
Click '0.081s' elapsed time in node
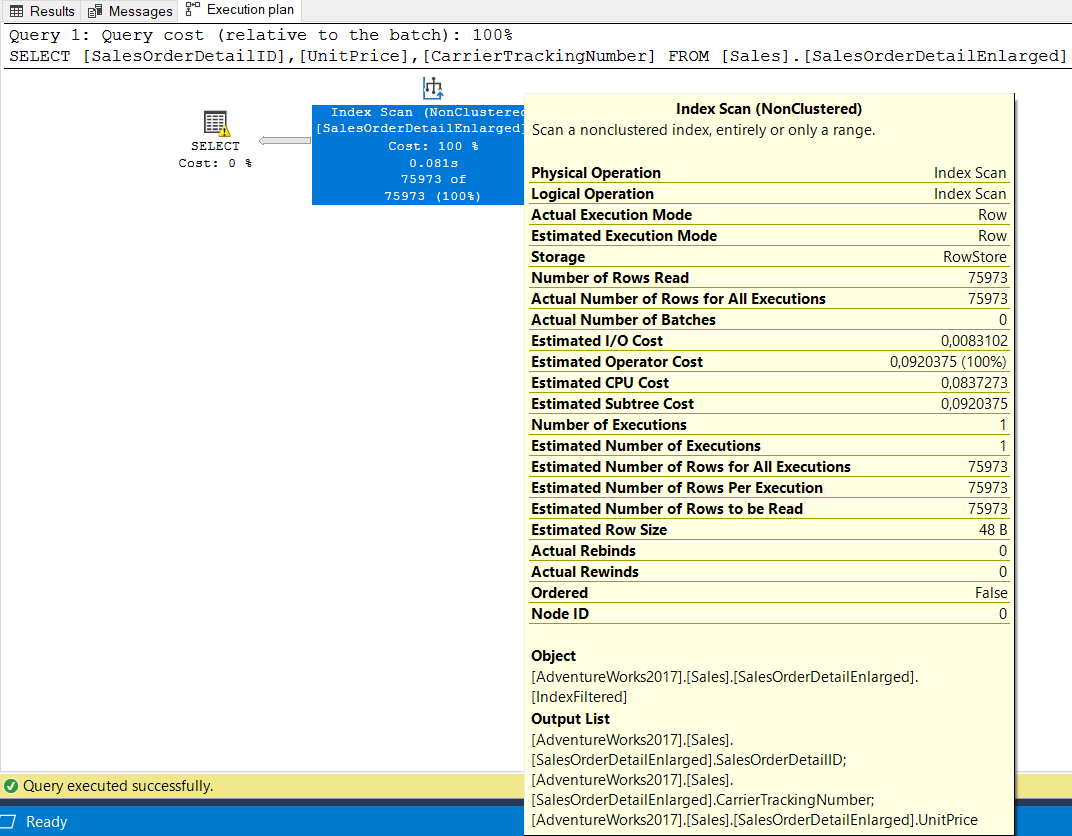tap(433, 163)
